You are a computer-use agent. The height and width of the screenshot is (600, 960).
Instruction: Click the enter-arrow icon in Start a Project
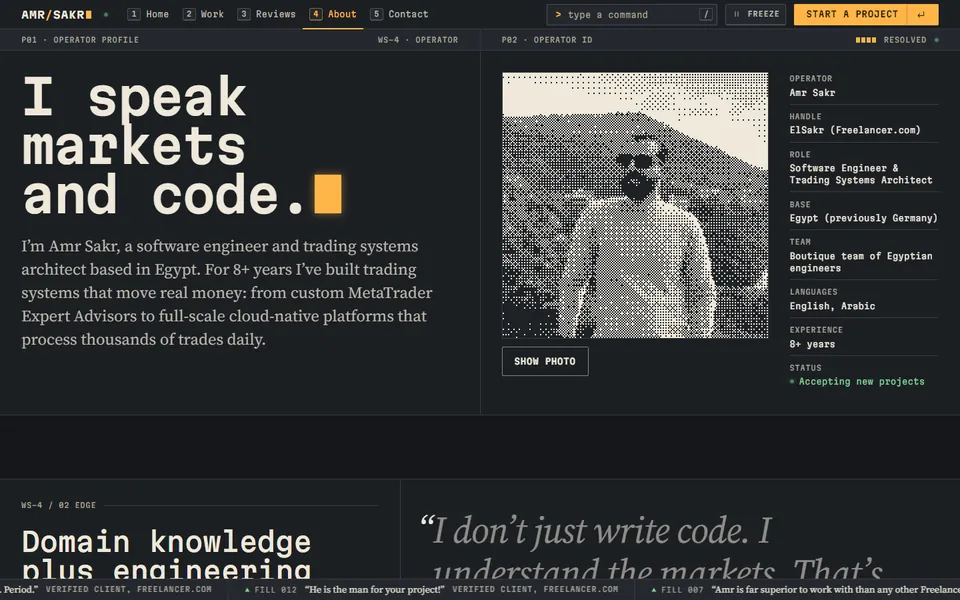921,15
